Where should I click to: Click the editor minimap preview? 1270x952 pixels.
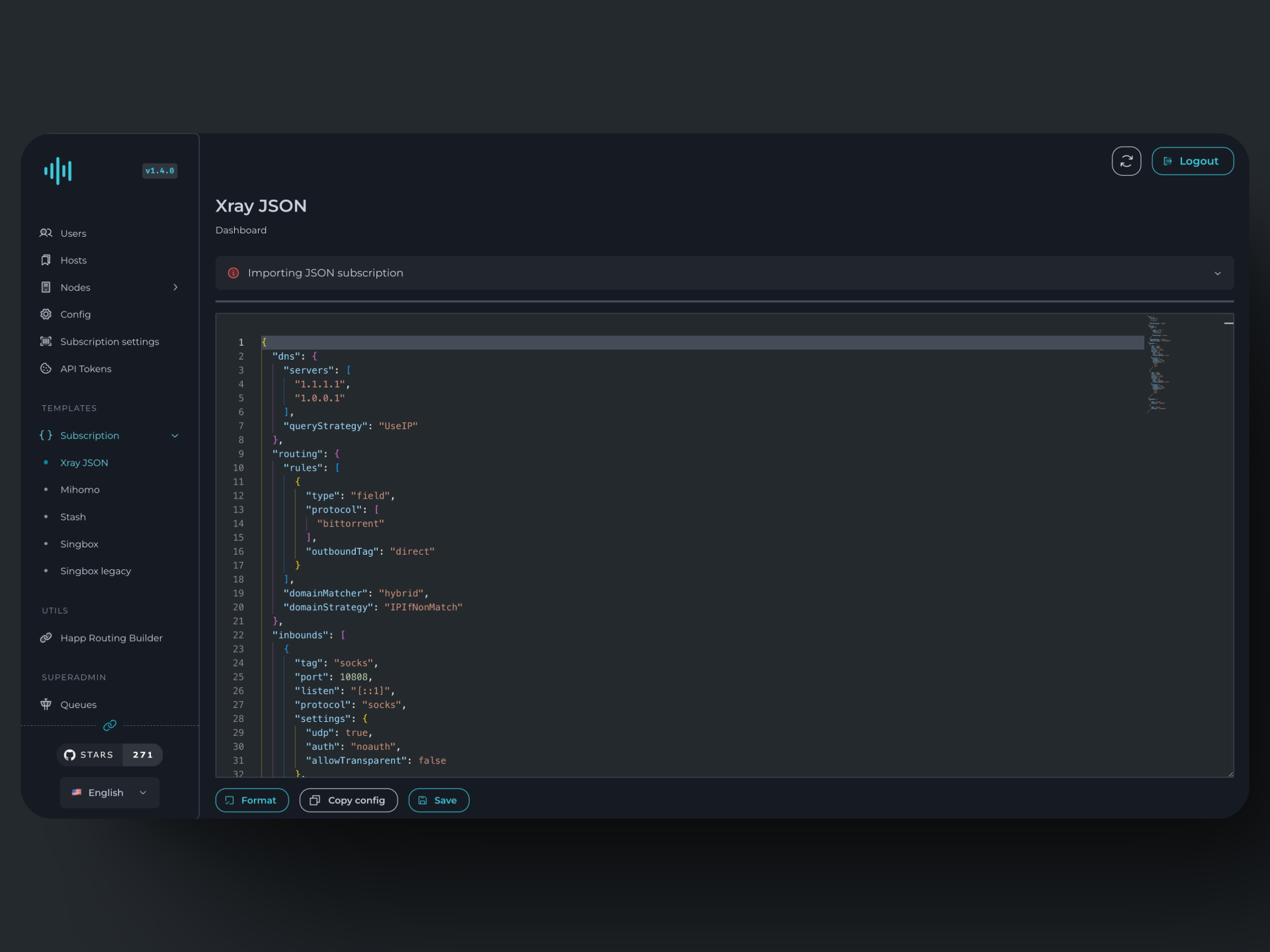tap(1159, 364)
